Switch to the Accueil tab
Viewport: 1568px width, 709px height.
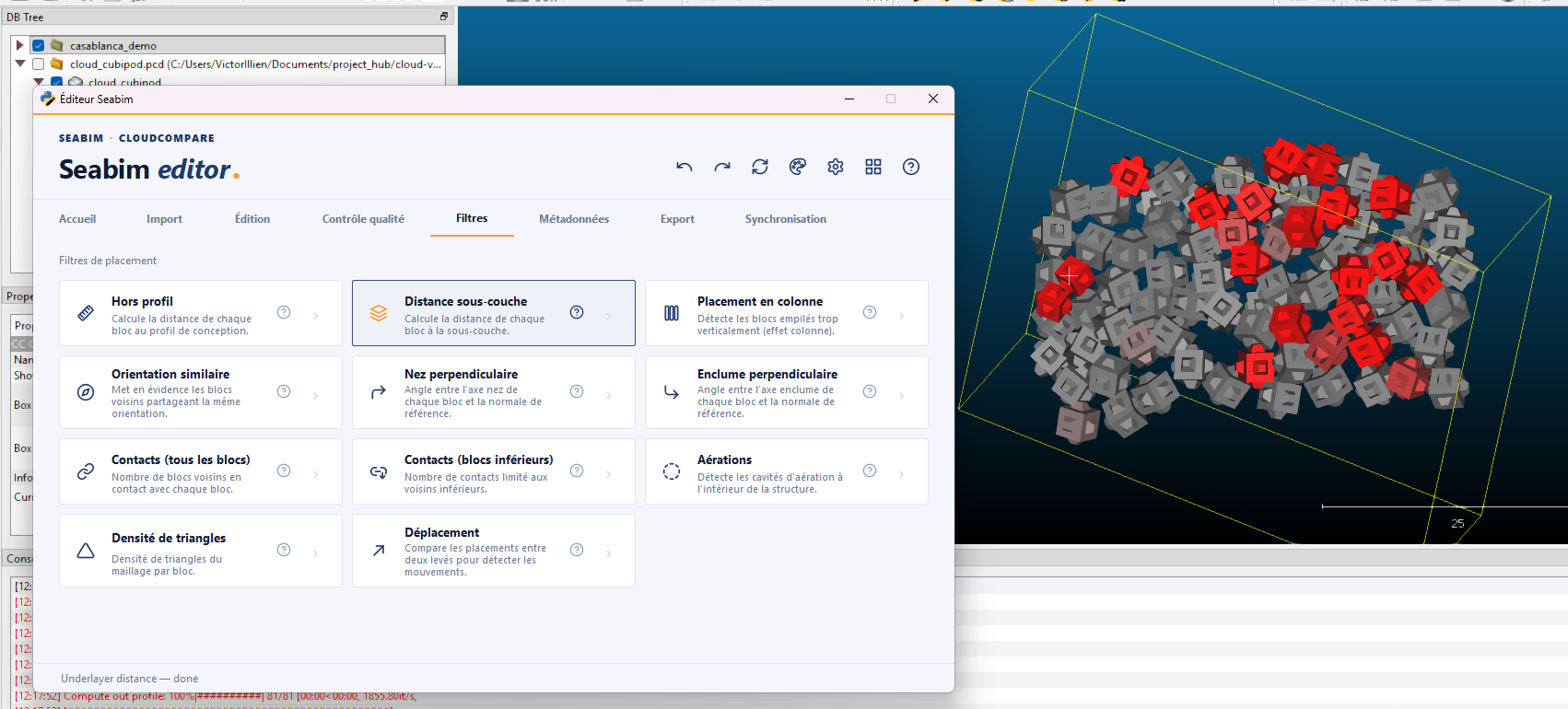tap(77, 219)
